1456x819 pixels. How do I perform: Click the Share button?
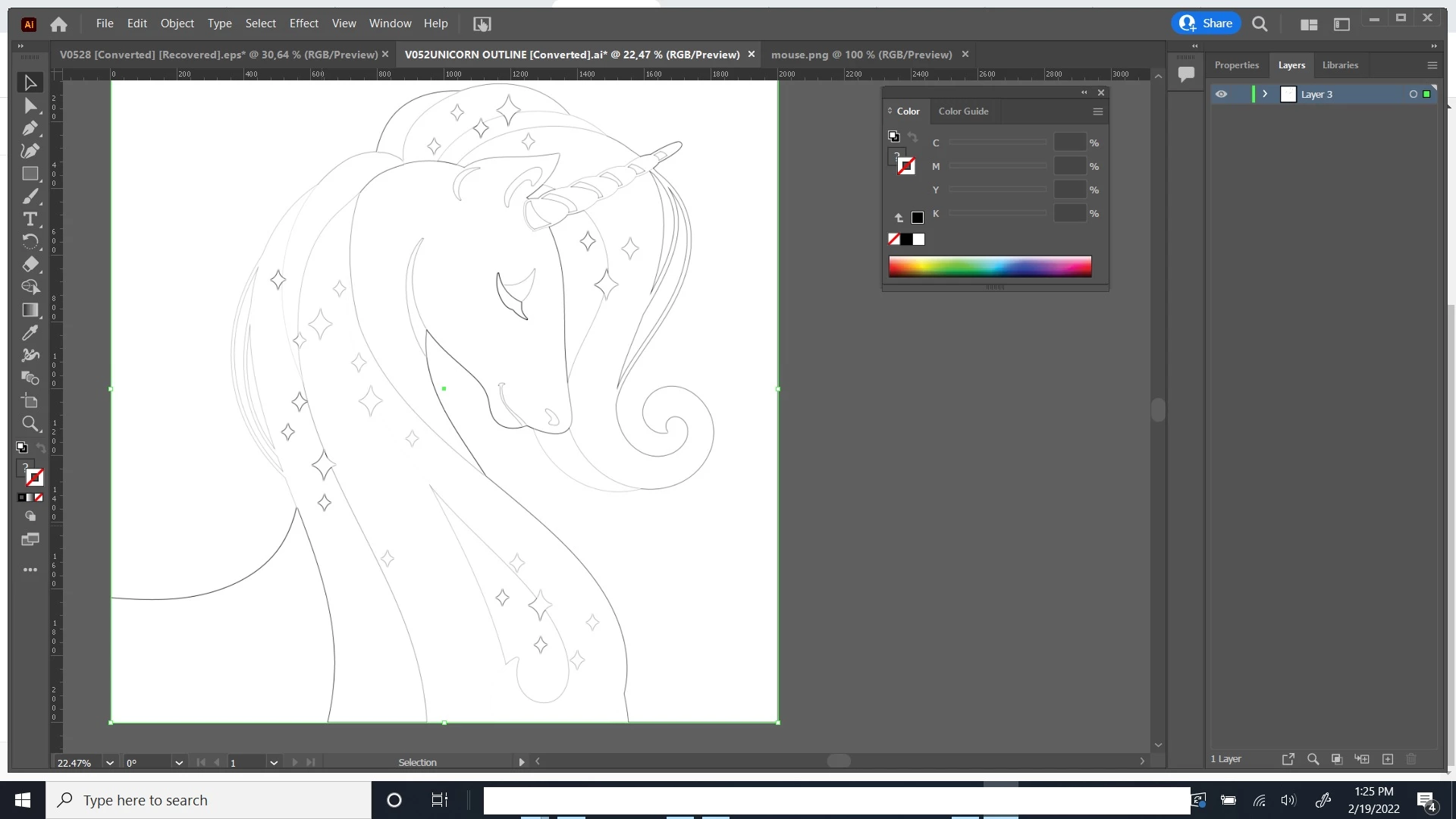pos(1206,24)
